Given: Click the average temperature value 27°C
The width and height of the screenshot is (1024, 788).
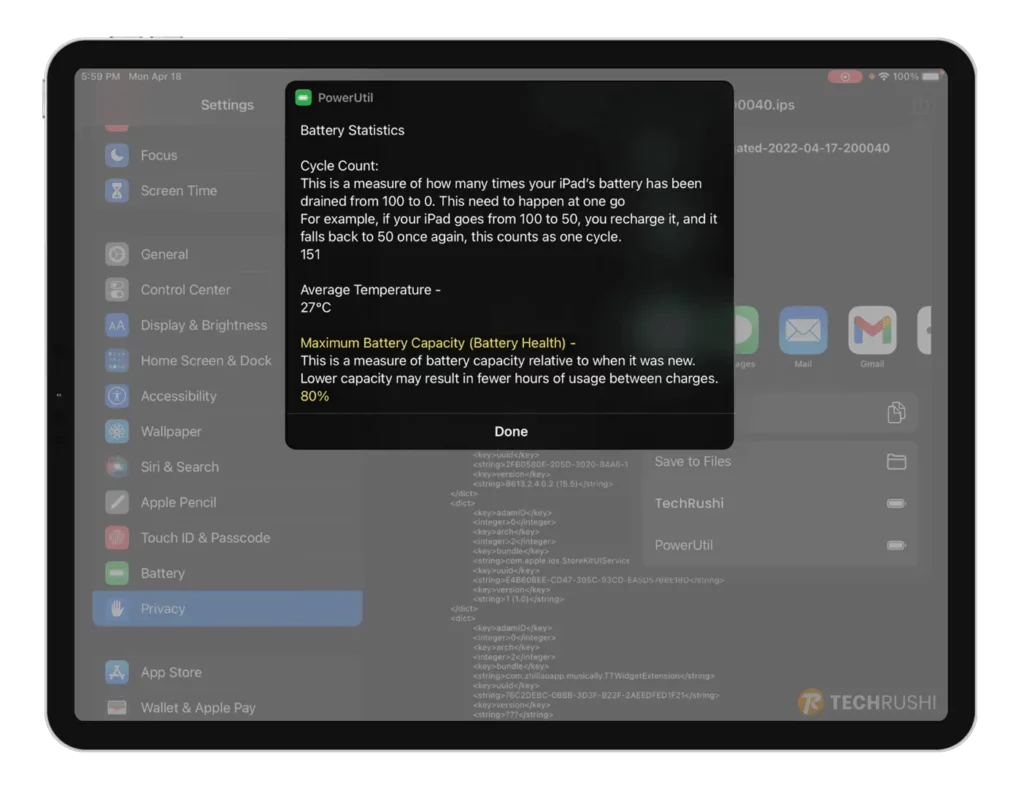Looking at the screenshot, I should pos(315,307).
